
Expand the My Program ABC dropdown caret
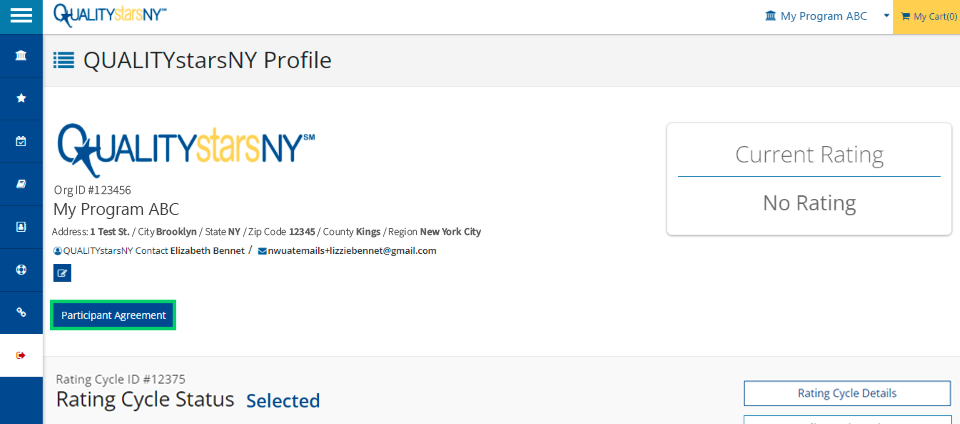click(886, 16)
